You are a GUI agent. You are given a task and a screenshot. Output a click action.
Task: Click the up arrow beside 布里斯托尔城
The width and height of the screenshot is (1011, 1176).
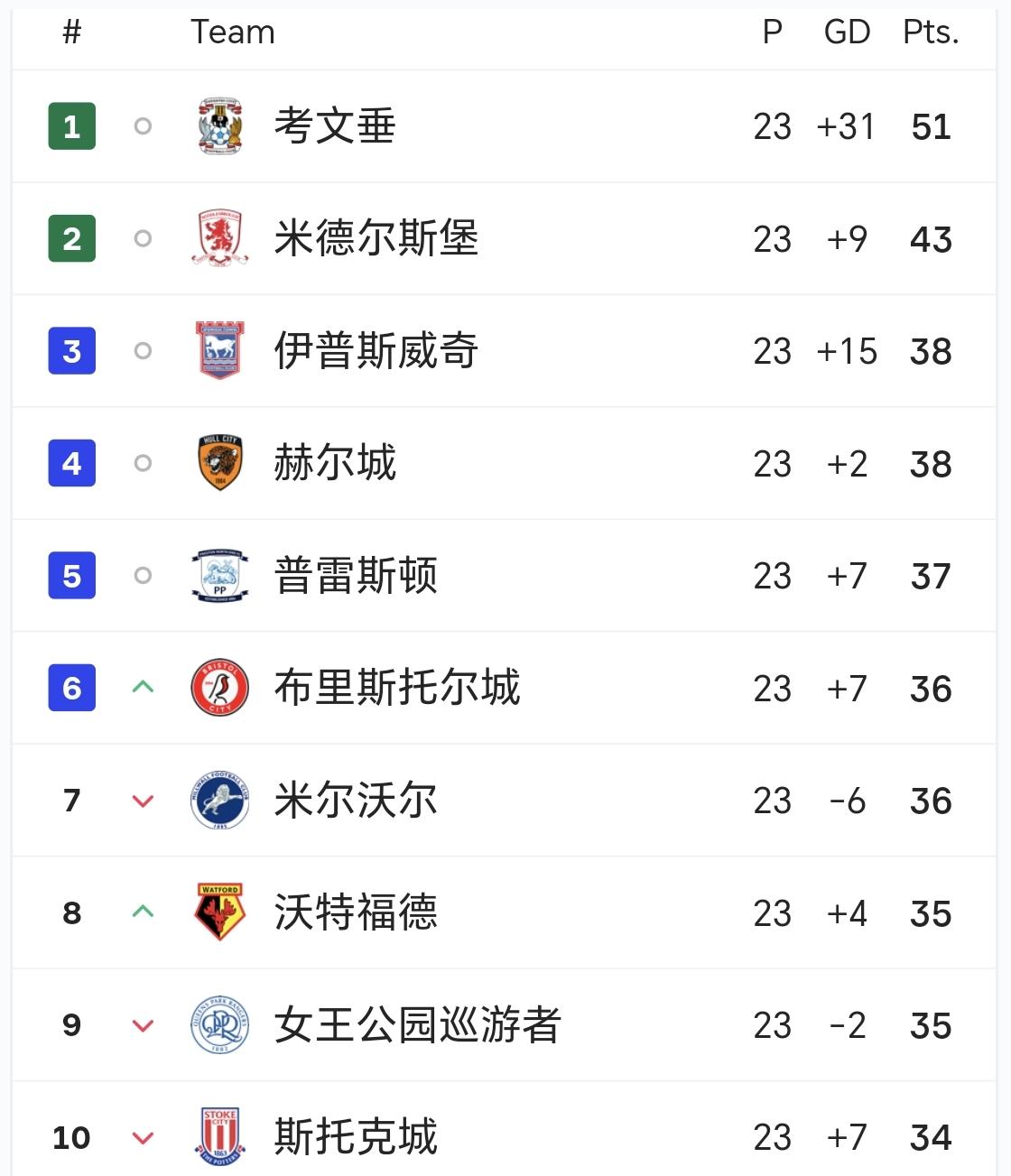143,688
